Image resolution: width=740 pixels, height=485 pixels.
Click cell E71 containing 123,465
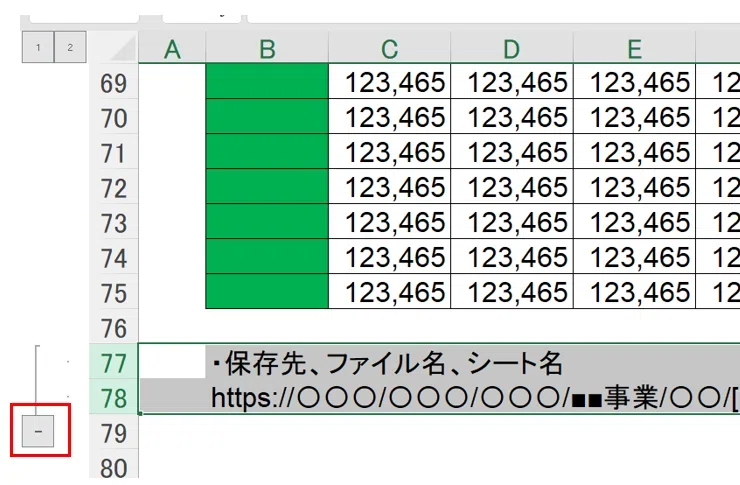coord(634,151)
